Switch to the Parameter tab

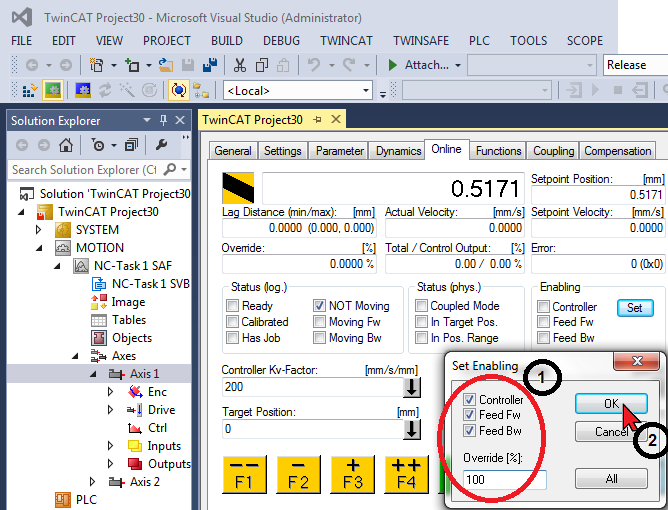pyautogui.click(x=340, y=151)
